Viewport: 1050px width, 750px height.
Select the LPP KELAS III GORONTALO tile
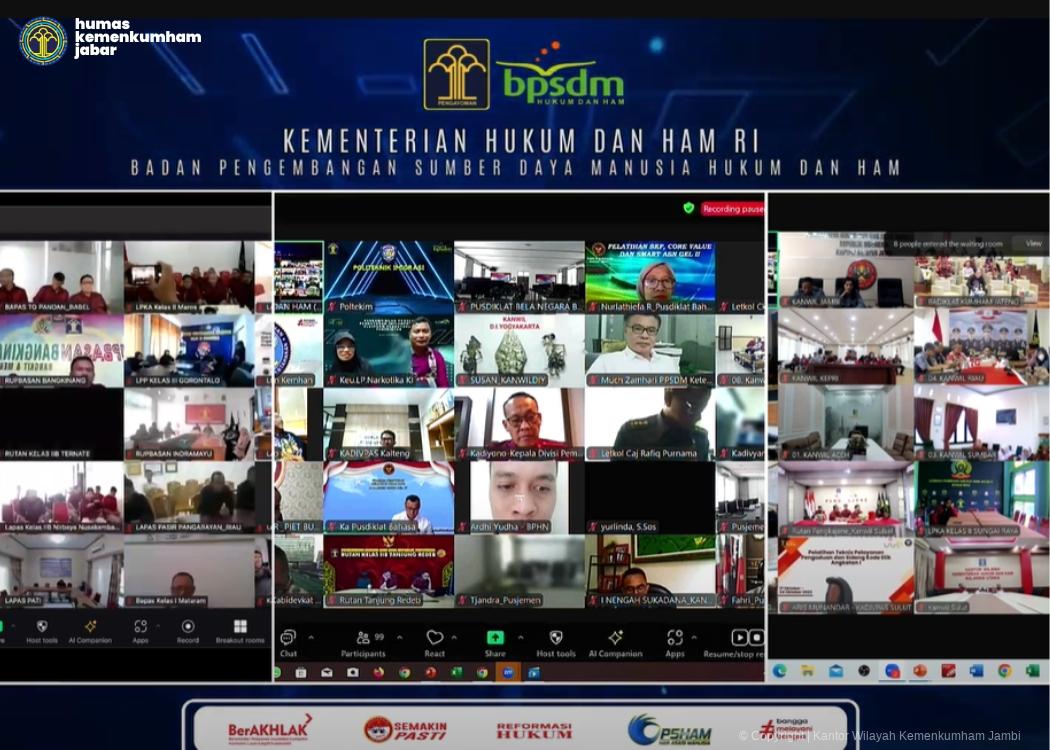(190, 350)
